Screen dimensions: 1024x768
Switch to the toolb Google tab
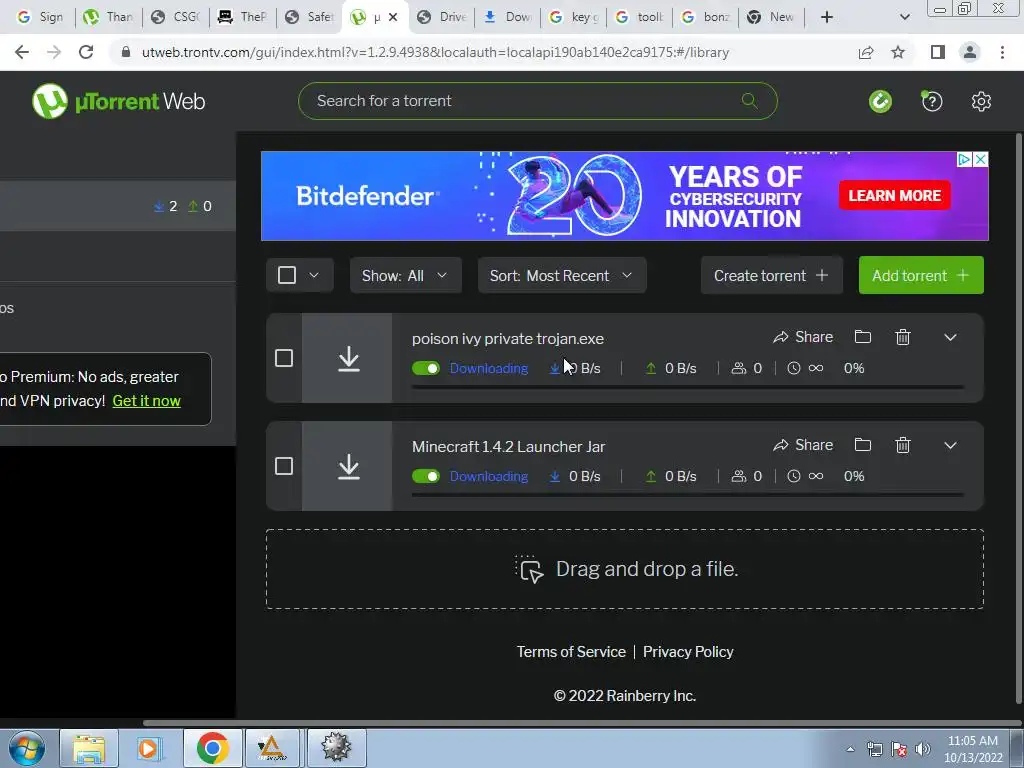640,17
